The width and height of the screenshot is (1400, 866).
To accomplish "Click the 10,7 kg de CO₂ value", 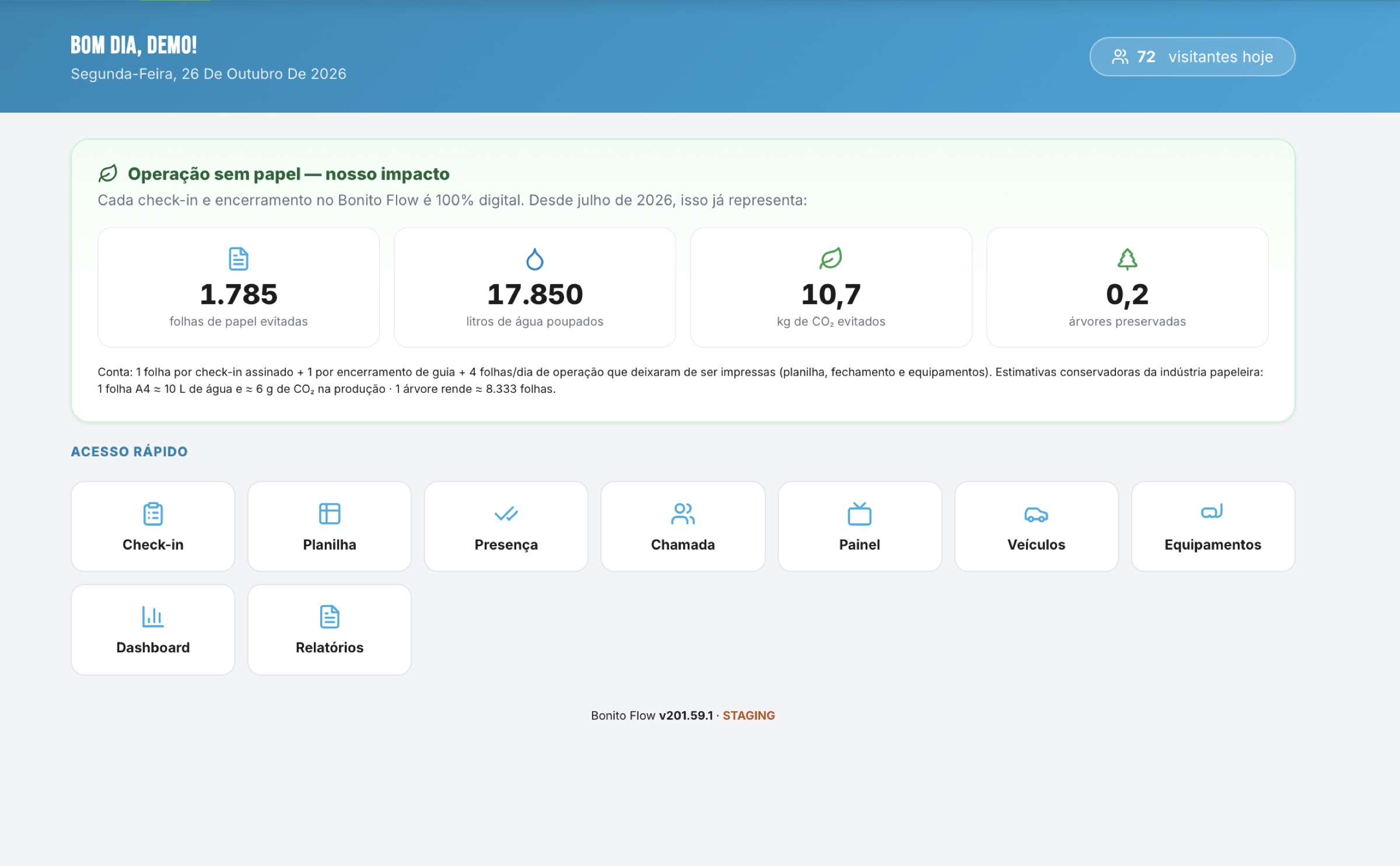I will [831, 295].
